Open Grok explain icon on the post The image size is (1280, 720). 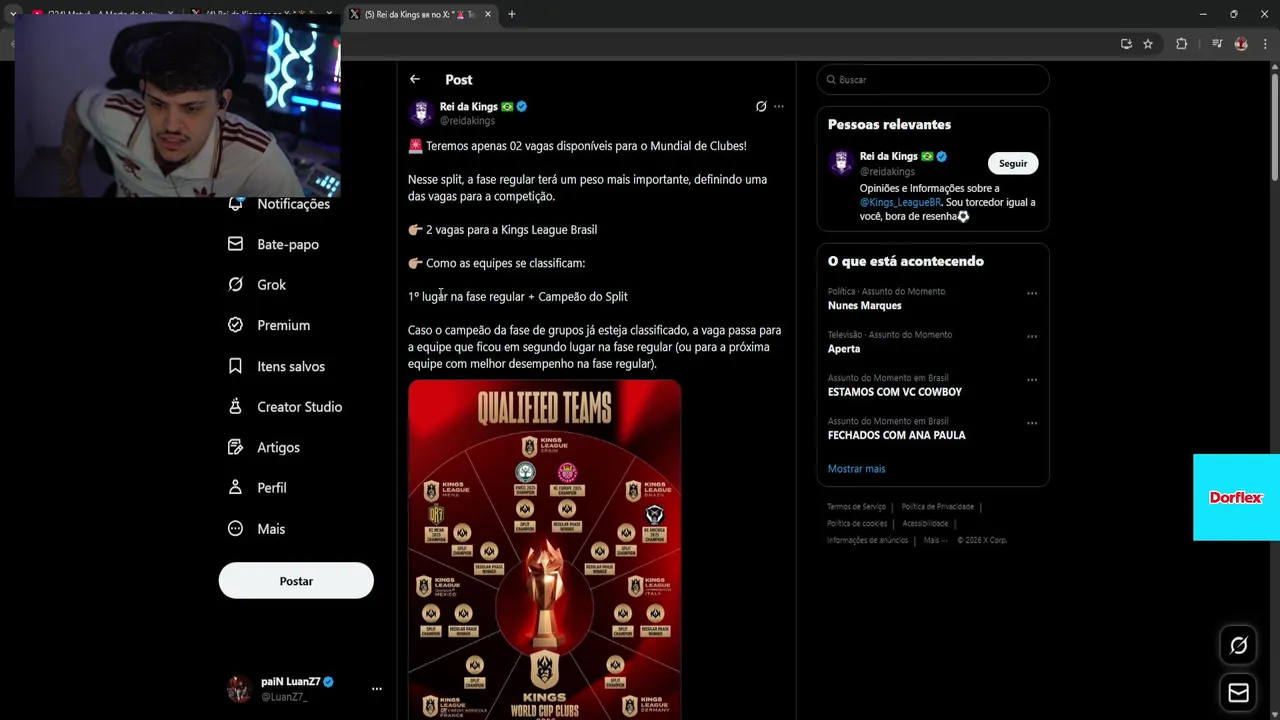[x=761, y=106]
